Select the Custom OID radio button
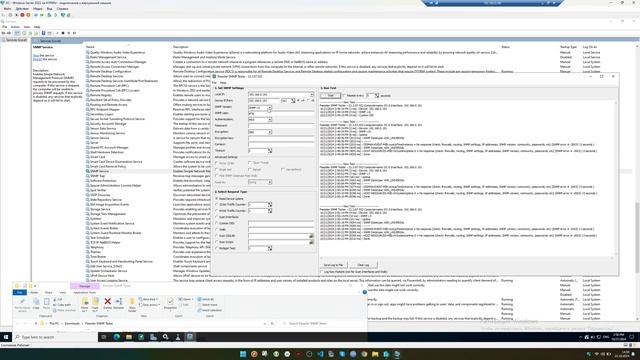 pos(217,223)
